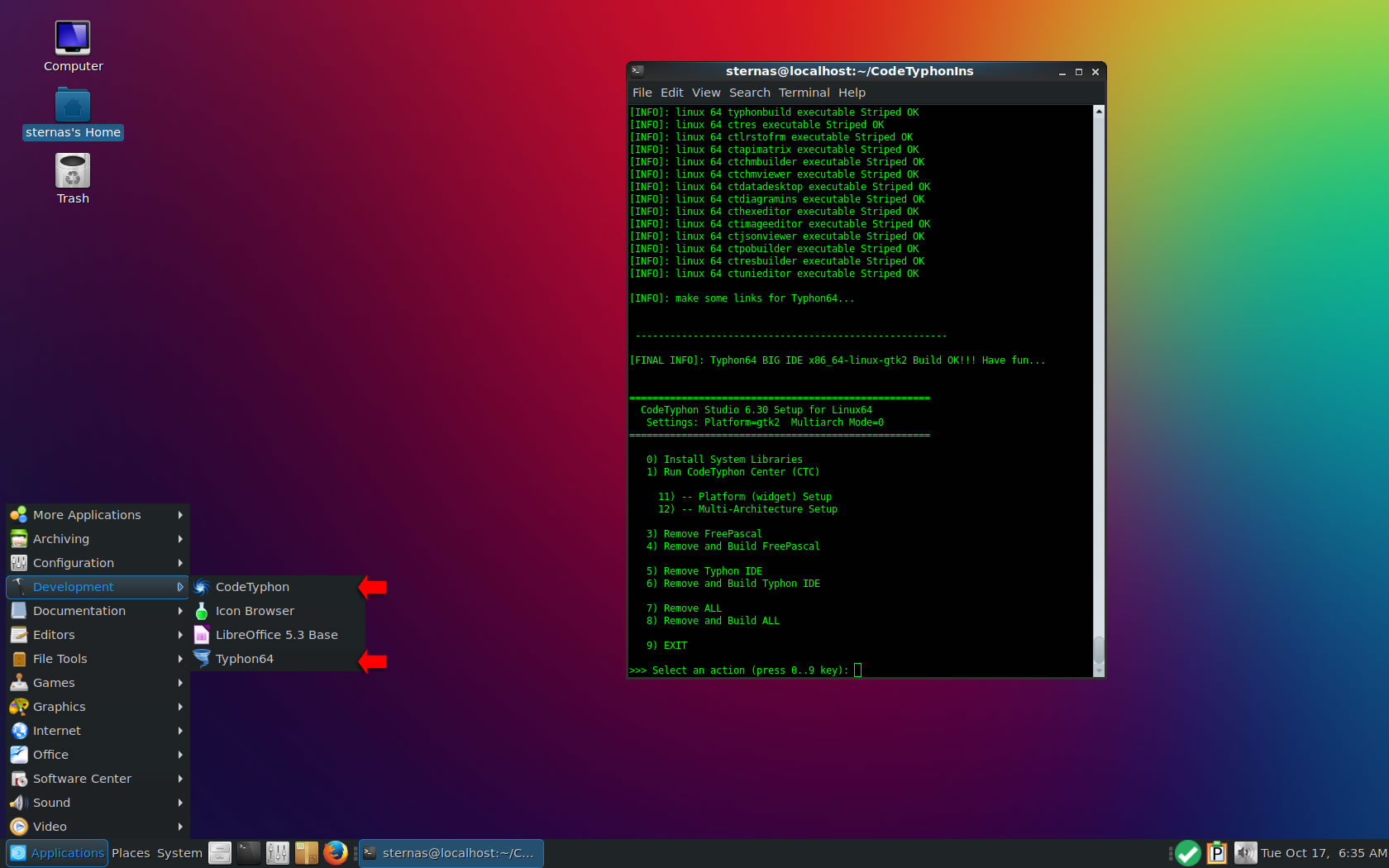Launch Typhon64 from the Development submenu
The height and width of the screenshot is (868, 1389).
[x=277, y=659]
